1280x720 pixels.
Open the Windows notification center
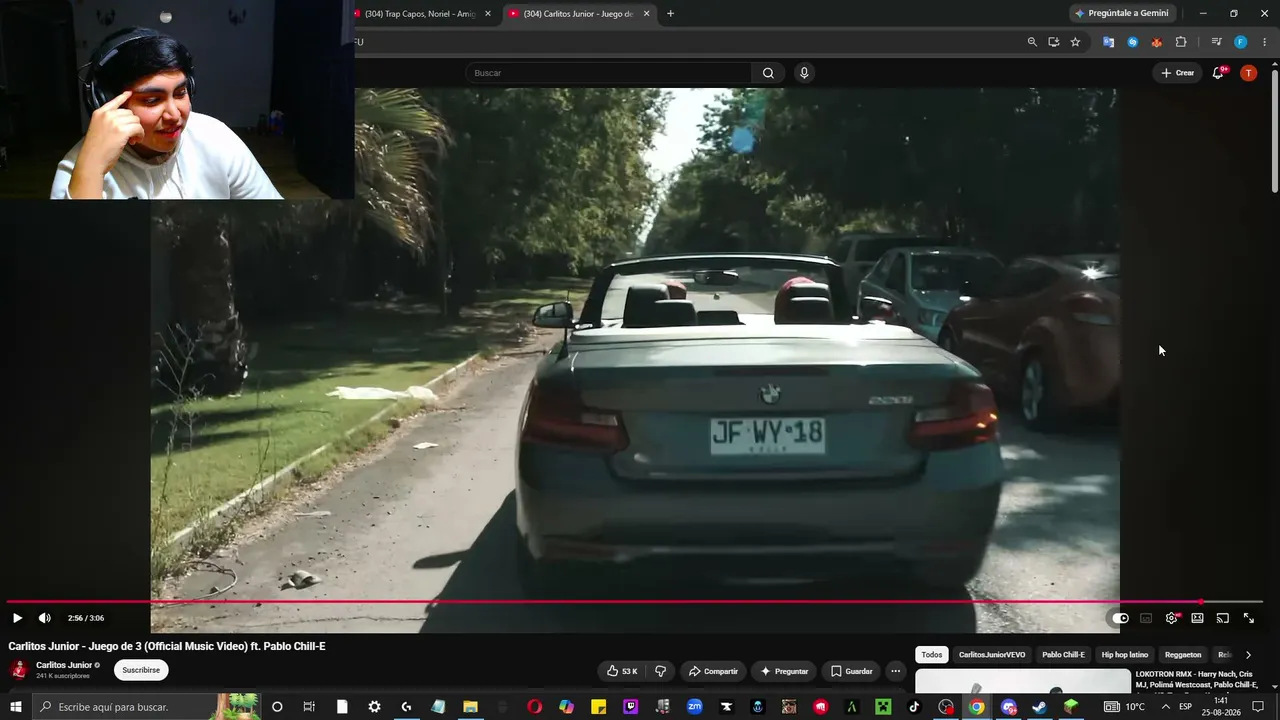point(1258,707)
